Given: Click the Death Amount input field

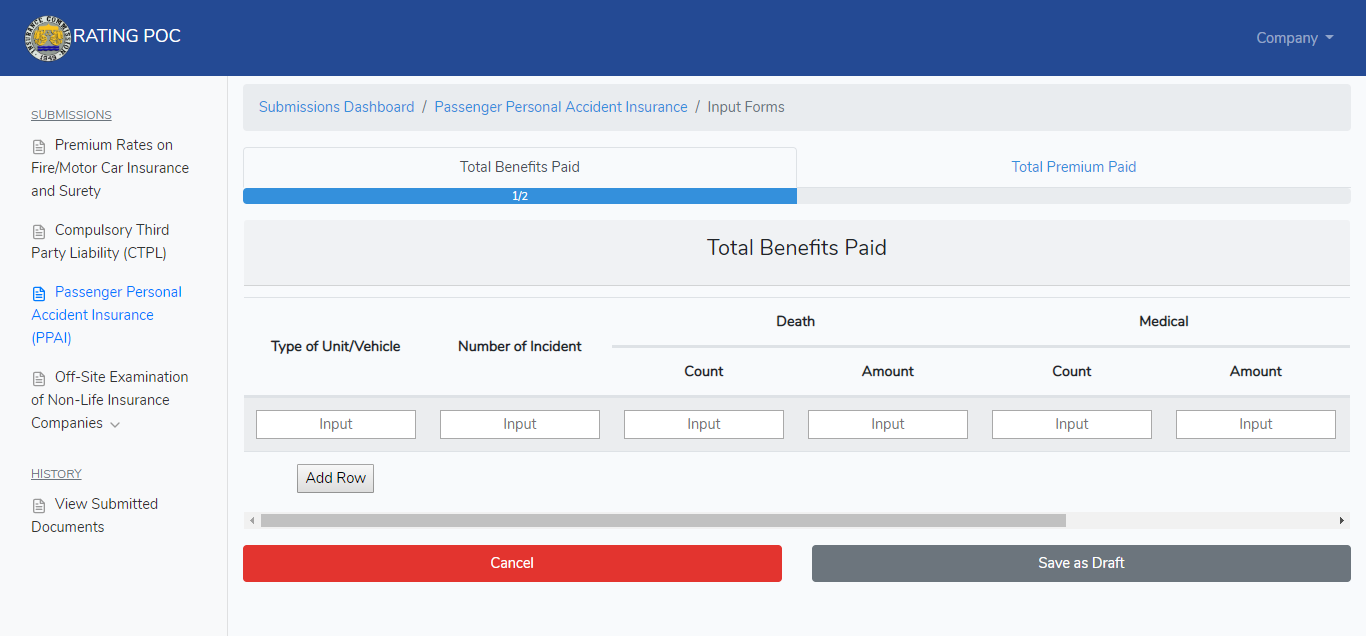Looking at the screenshot, I should click(x=888, y=424).
